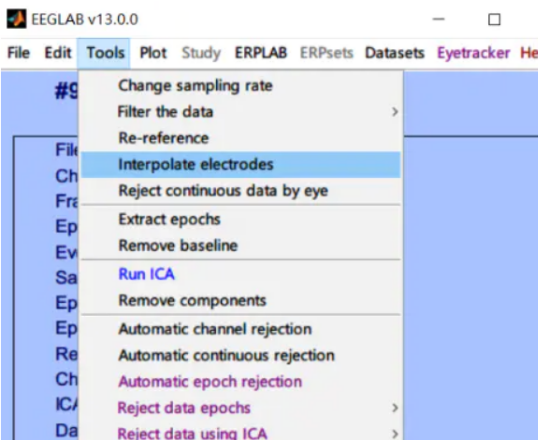
Task: Start Run ICA from the menu
Action: coord(241,274)
